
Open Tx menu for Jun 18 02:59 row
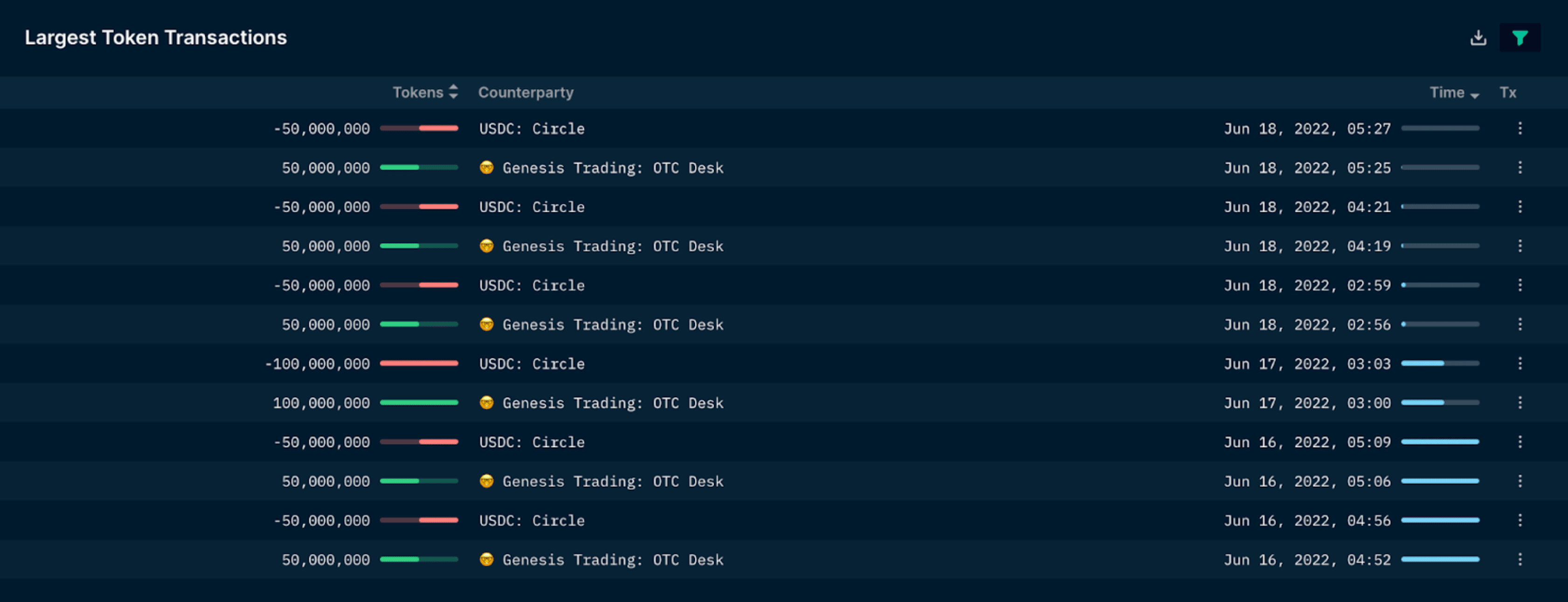coord(1520,285)
